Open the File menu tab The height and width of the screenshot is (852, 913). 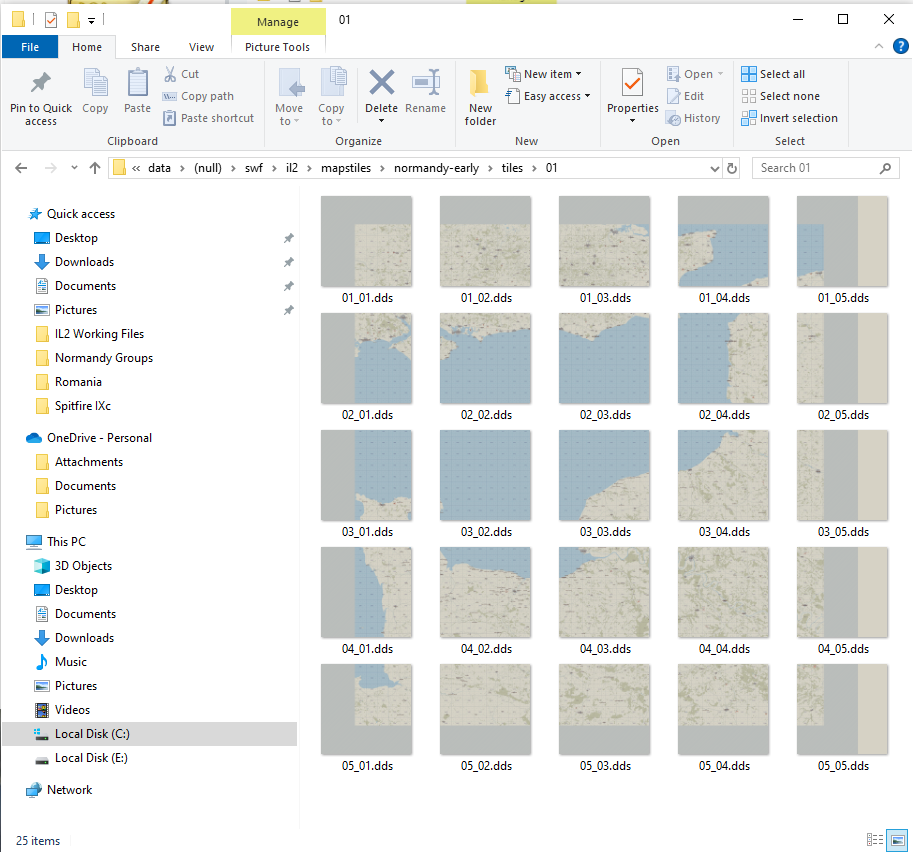click(30, 47)
